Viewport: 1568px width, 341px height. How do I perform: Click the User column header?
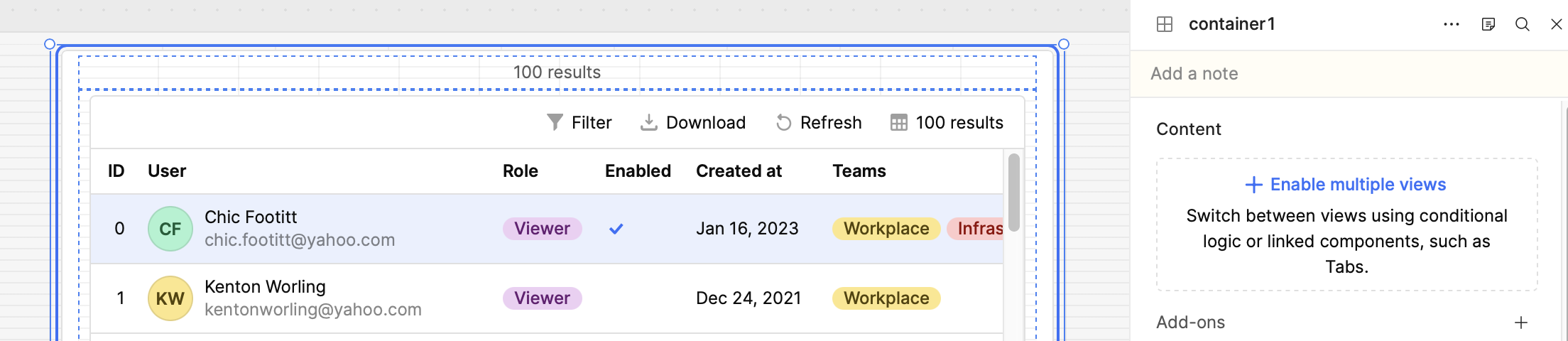click(167, 171)
